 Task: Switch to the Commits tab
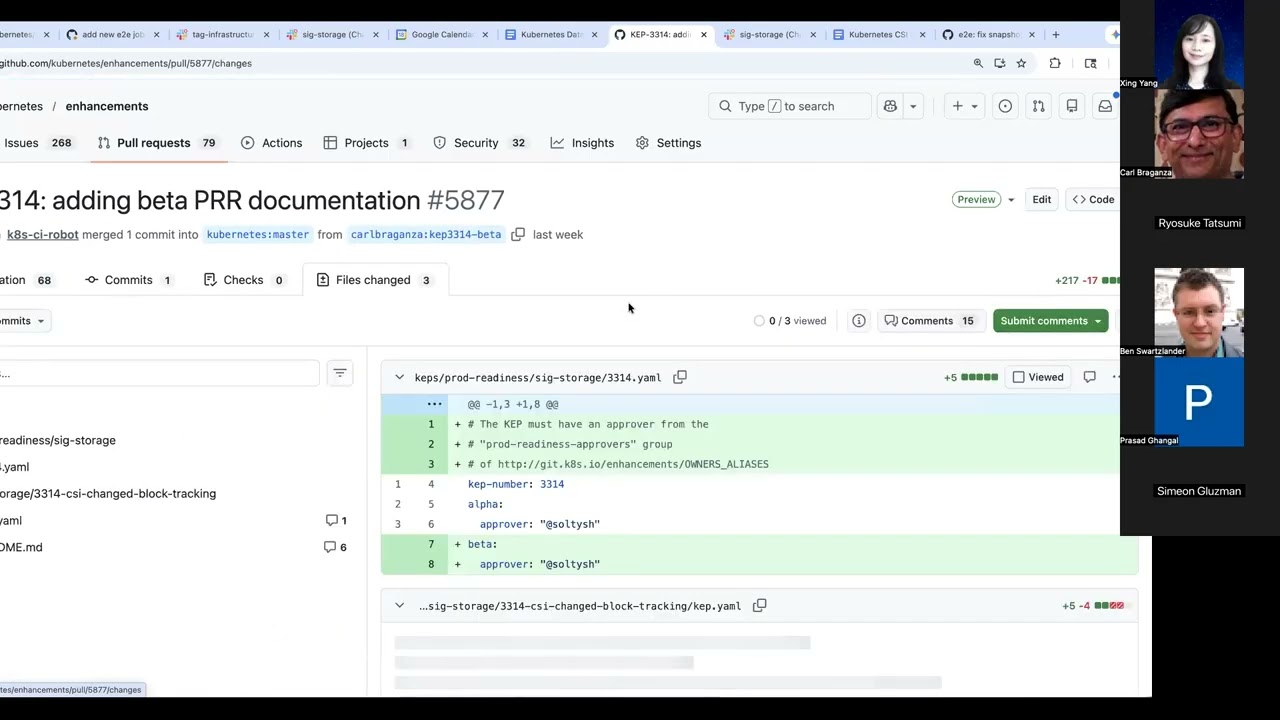128,280
